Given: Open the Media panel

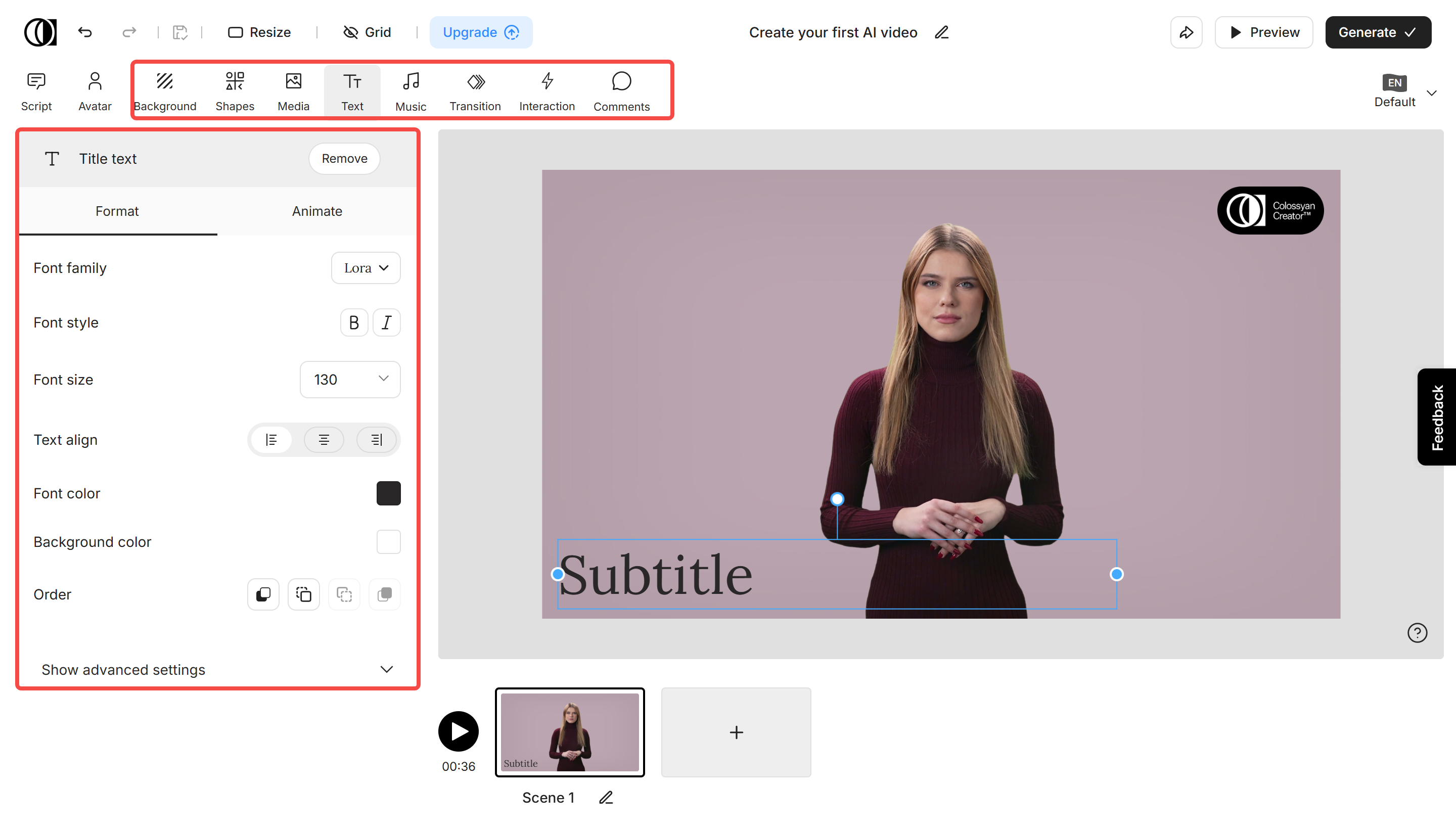Looking at the screenshot, I should click(293, 90).
